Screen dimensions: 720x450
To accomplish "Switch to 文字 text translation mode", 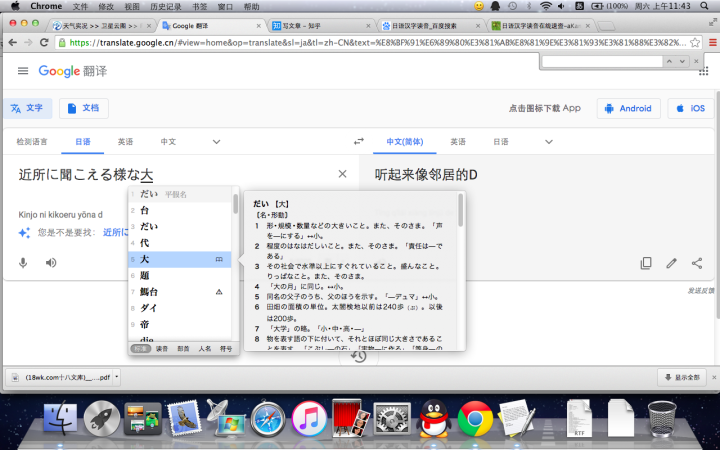I will point(28,108).
